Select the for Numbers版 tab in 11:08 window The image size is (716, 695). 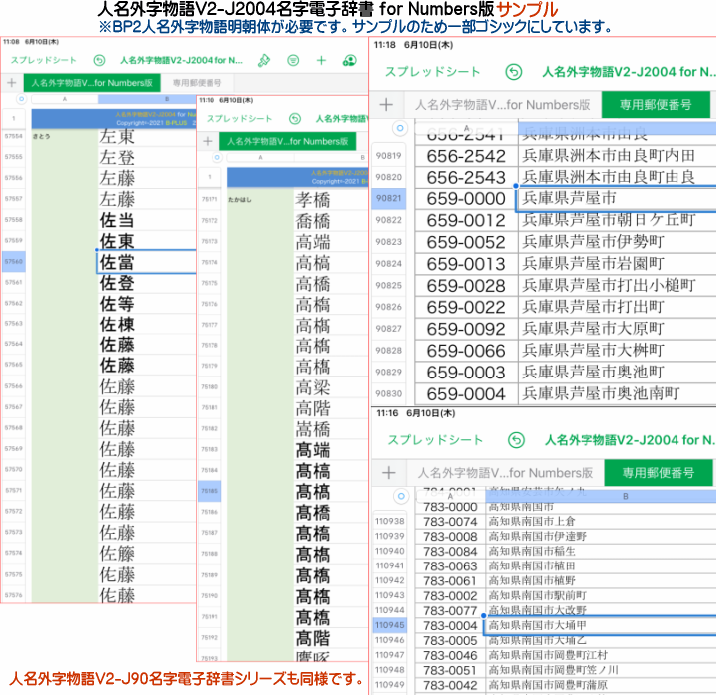pos(92,83)
